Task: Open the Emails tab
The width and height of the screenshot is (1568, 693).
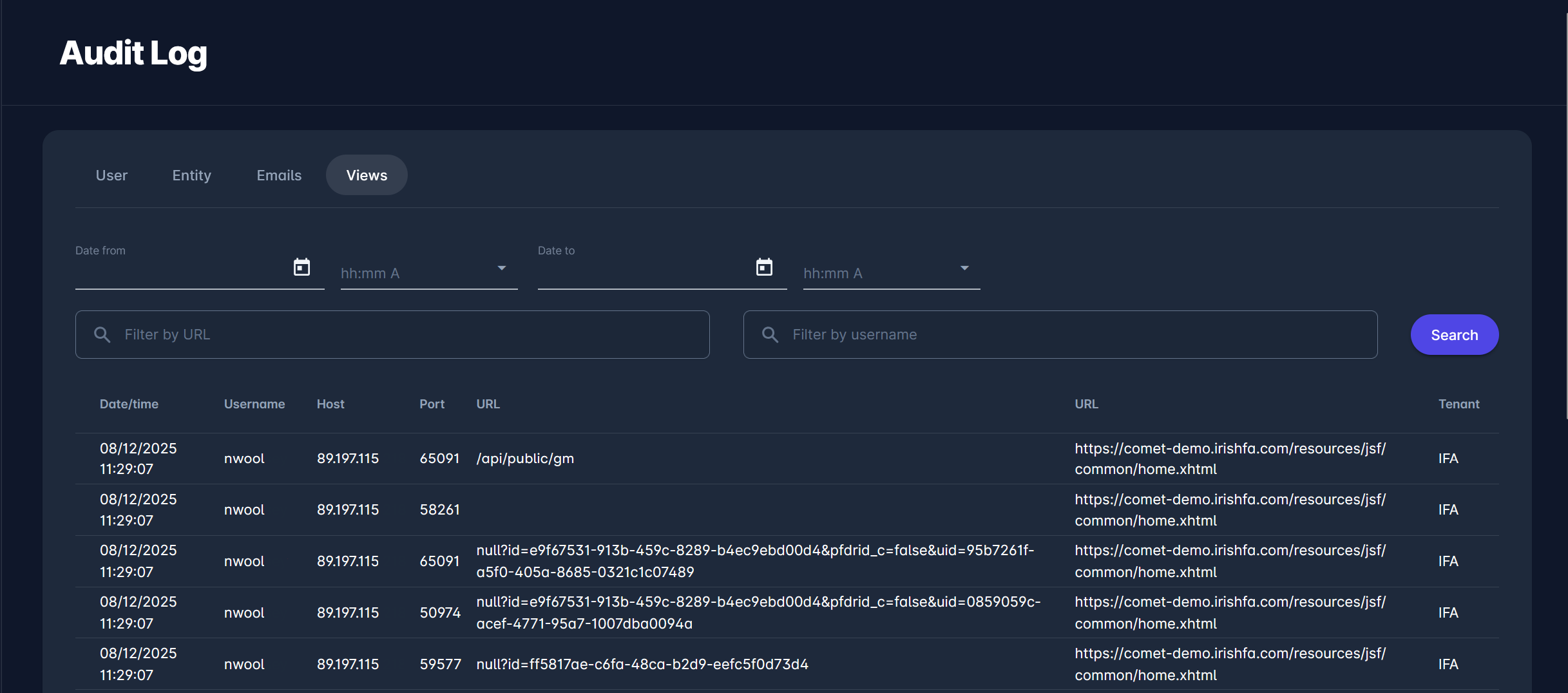Action: (x=279, y=175)
